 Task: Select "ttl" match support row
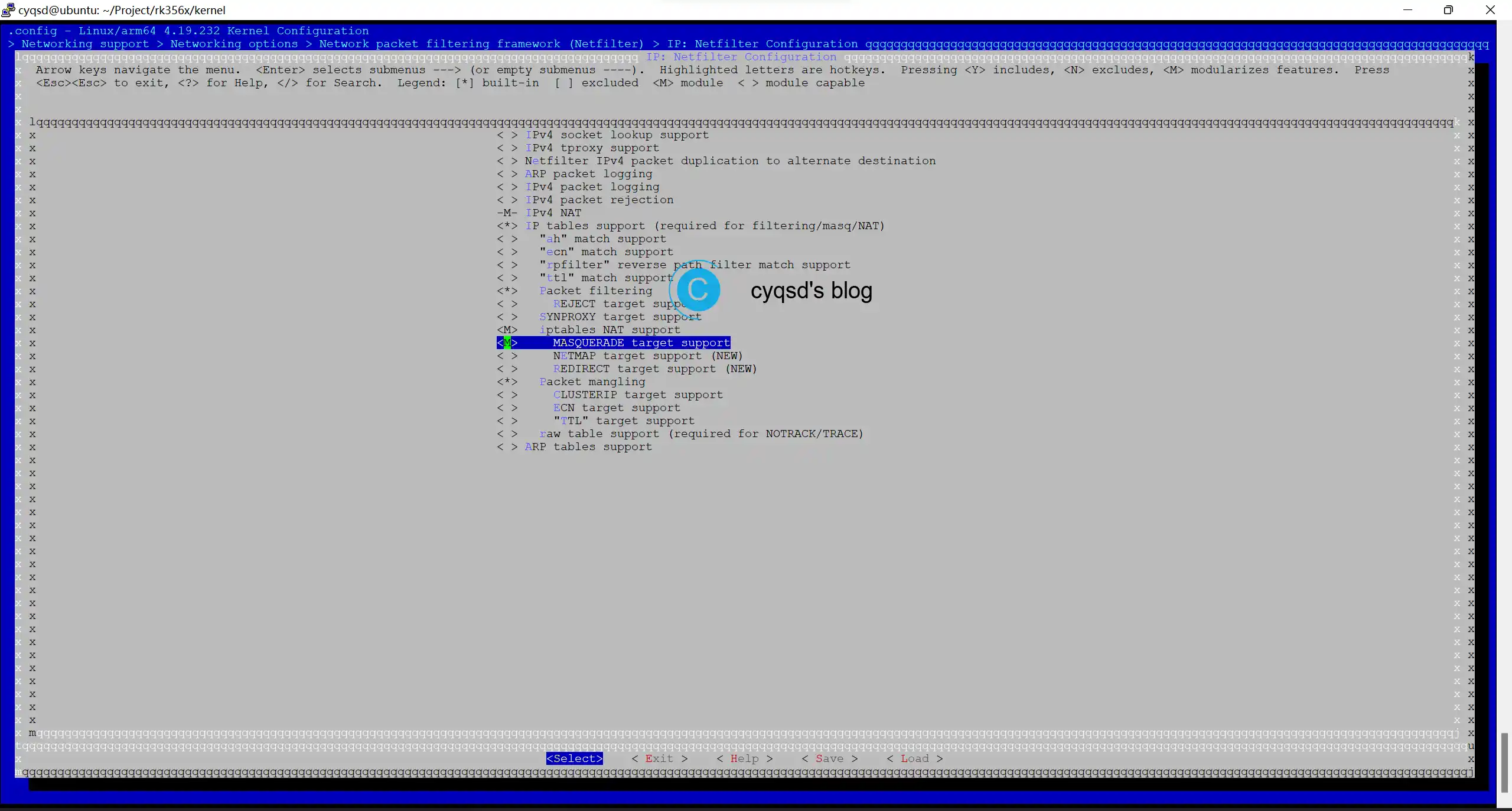(585, 278)
